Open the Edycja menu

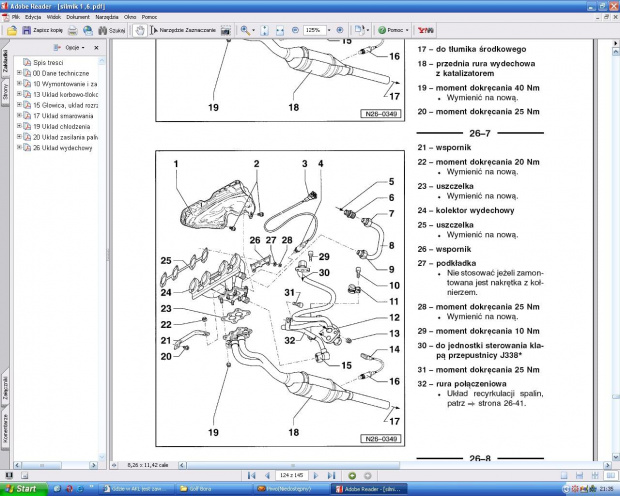(x=33, y=17)
